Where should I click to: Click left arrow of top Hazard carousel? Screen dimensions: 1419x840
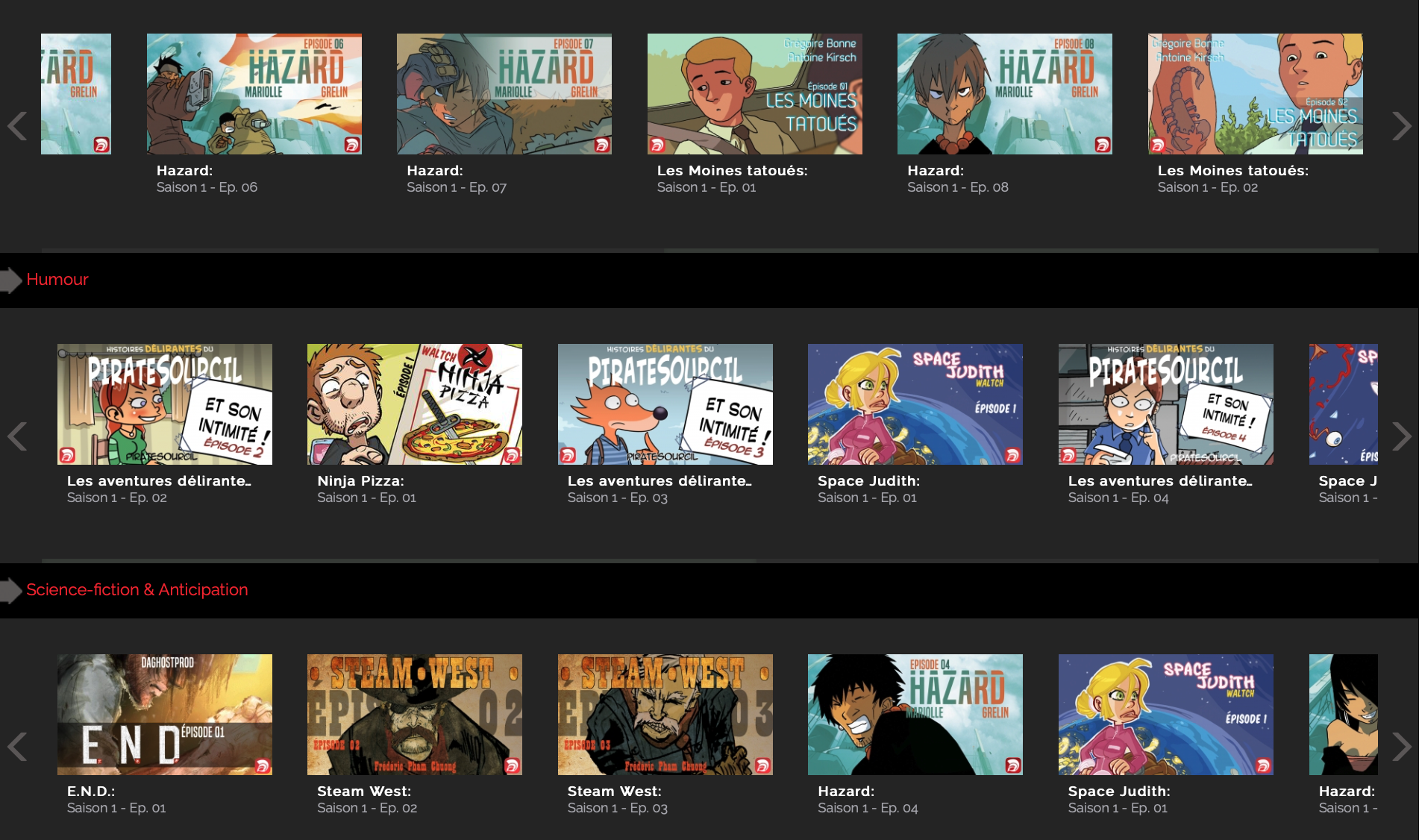[17, 126]
